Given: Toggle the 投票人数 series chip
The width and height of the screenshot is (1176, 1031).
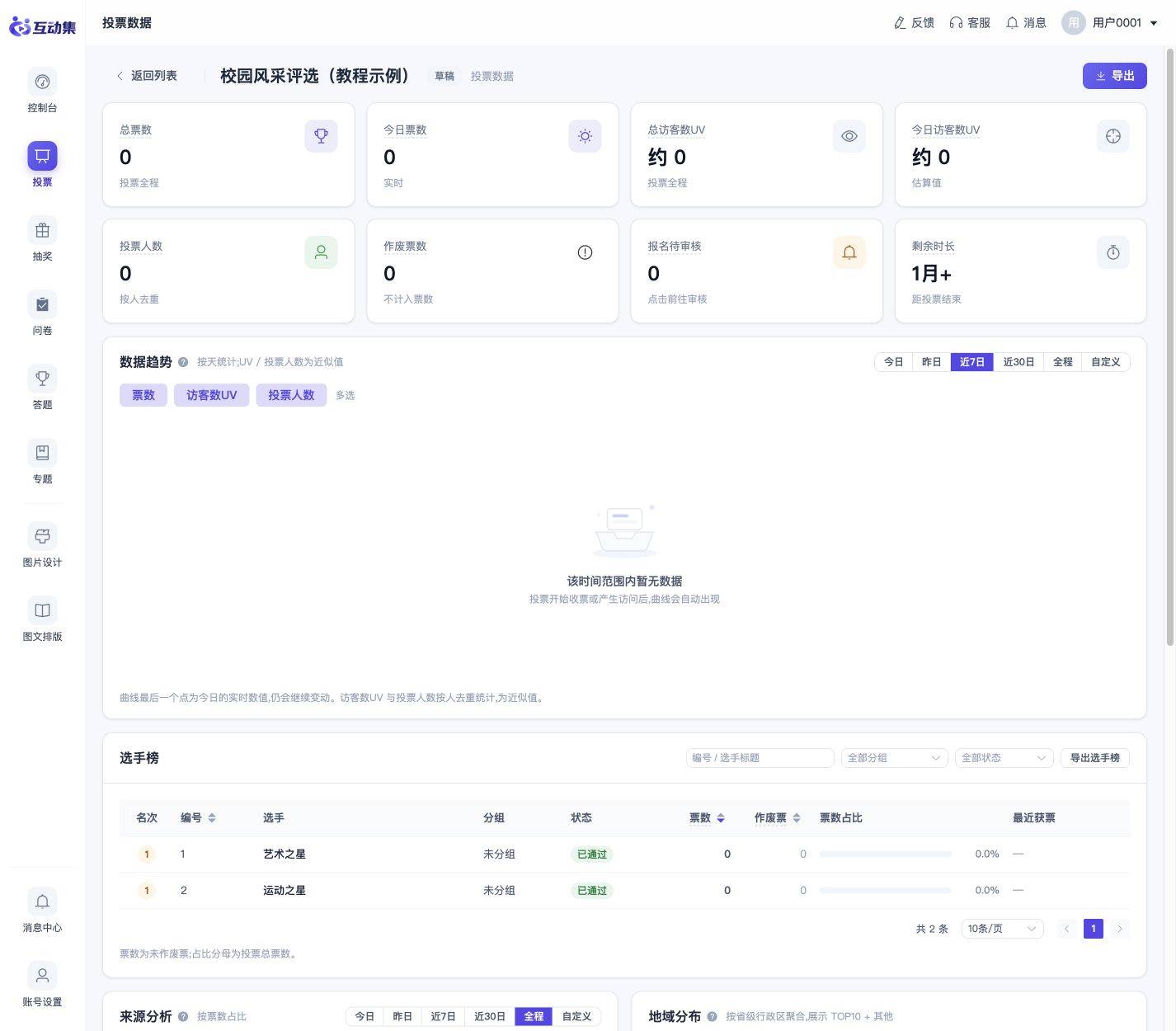Looking at the screenshot, I should (x=291, y=395).
